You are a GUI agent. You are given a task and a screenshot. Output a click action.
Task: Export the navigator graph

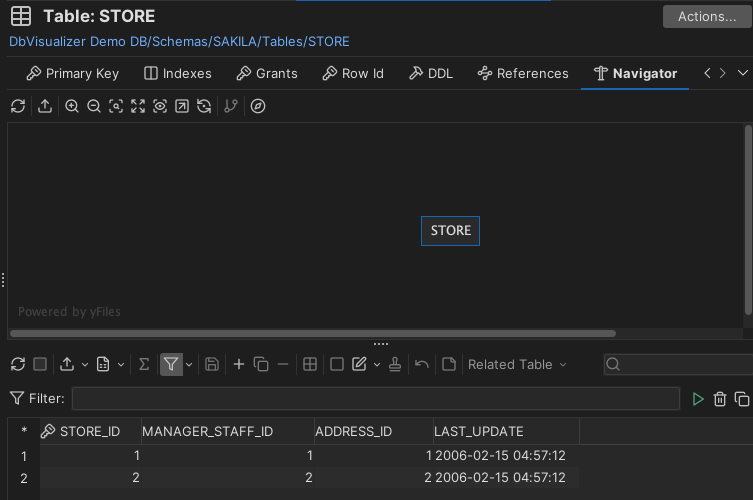tap(45, 106)
